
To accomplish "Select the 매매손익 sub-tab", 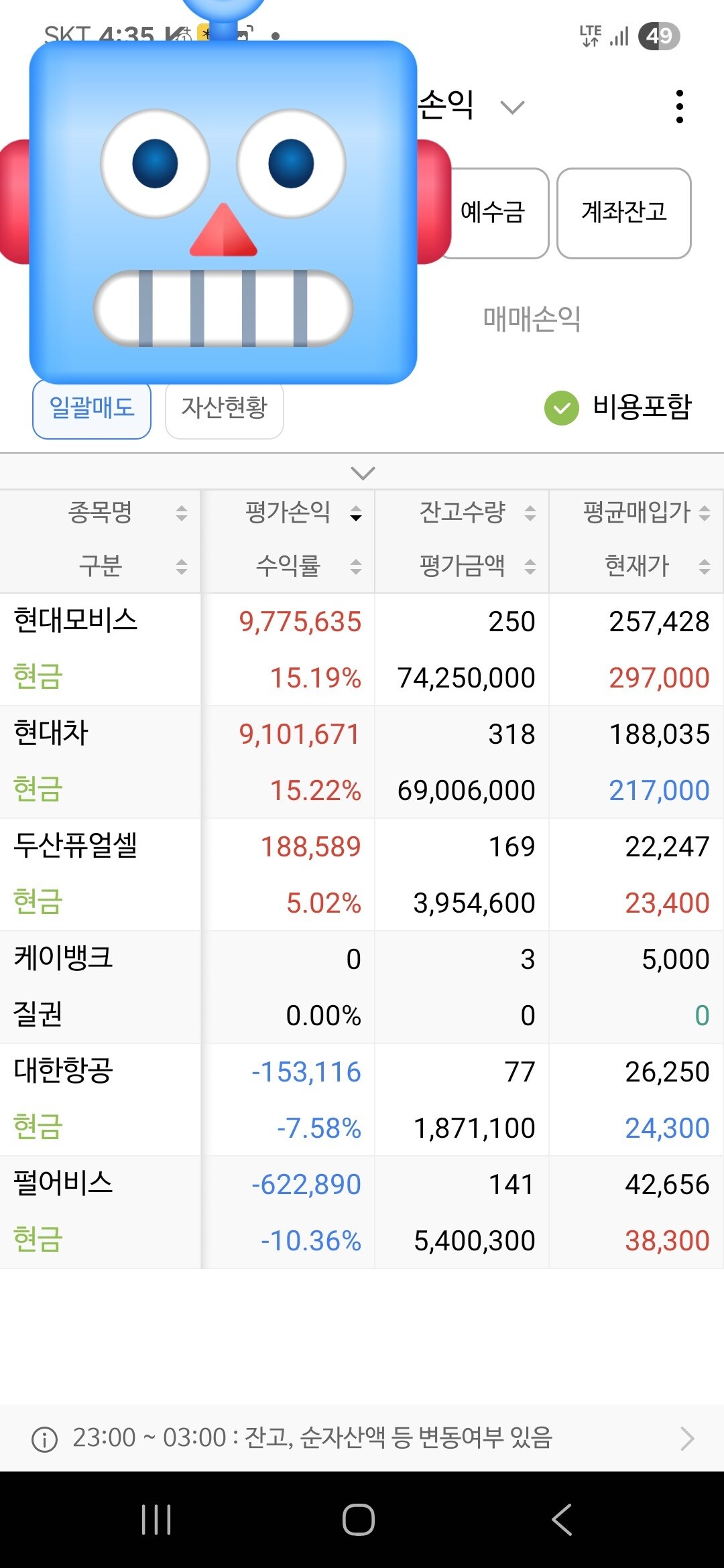I will [x=532, y=319].
